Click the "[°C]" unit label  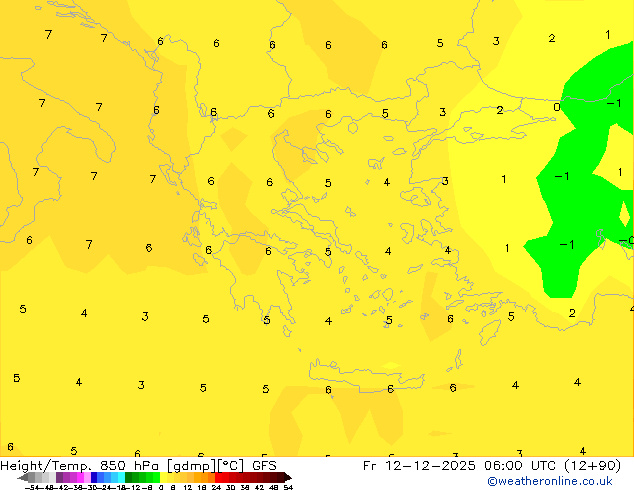pos(231,466)
